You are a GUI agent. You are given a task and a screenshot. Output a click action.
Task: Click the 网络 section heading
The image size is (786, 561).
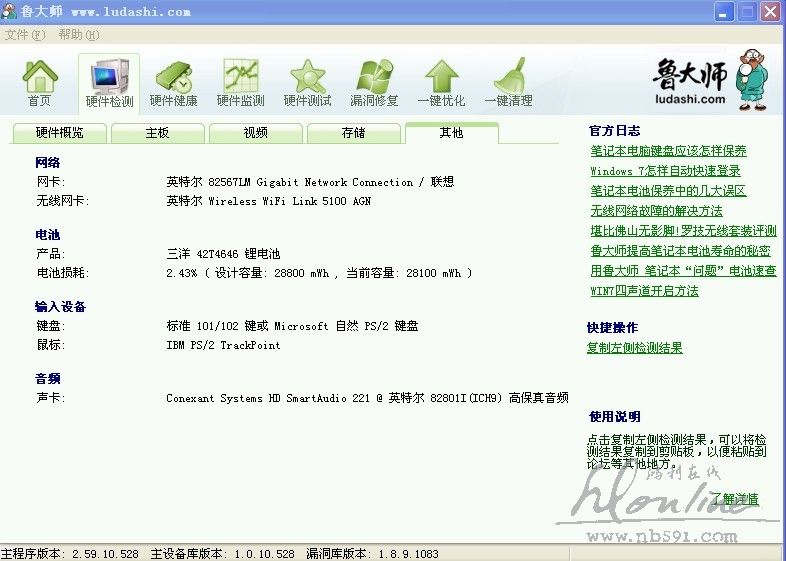pyautogui.click(x=48, y=162)
